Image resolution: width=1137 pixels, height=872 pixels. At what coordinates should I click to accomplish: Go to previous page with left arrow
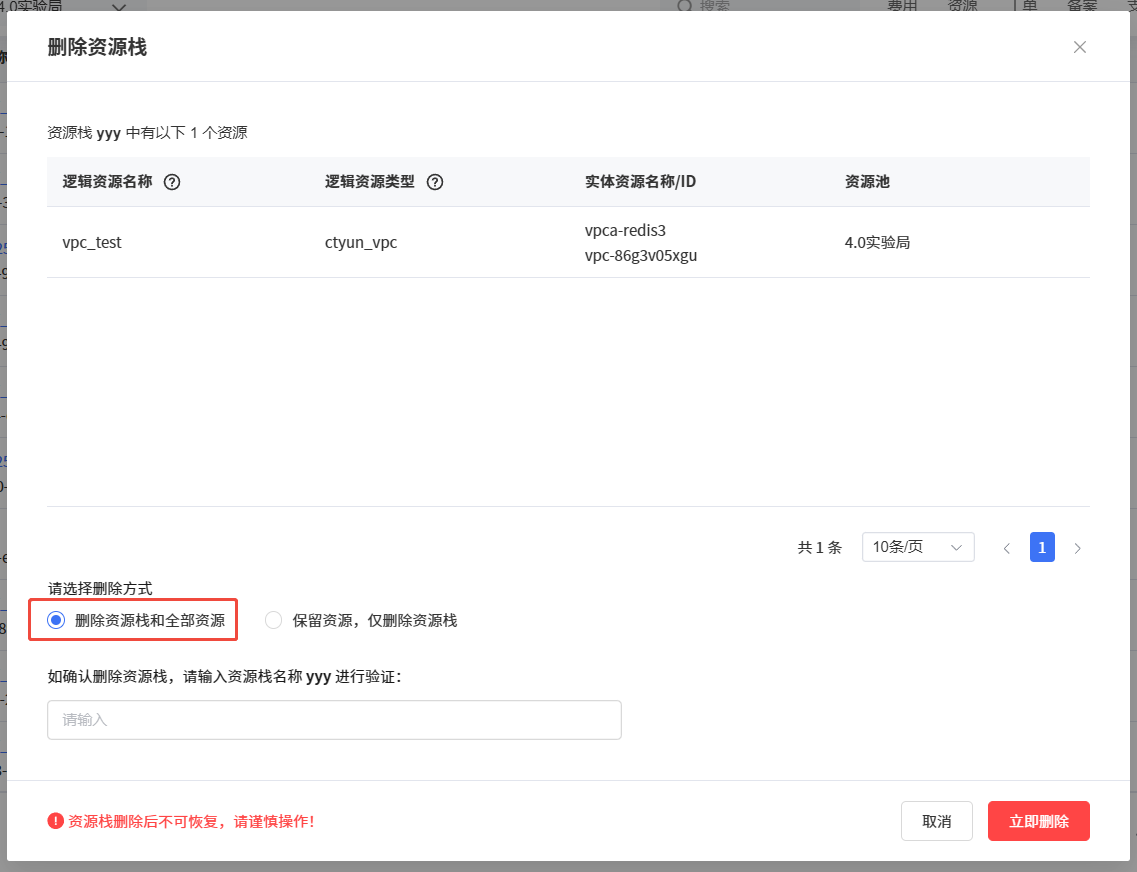[1007, 548]
